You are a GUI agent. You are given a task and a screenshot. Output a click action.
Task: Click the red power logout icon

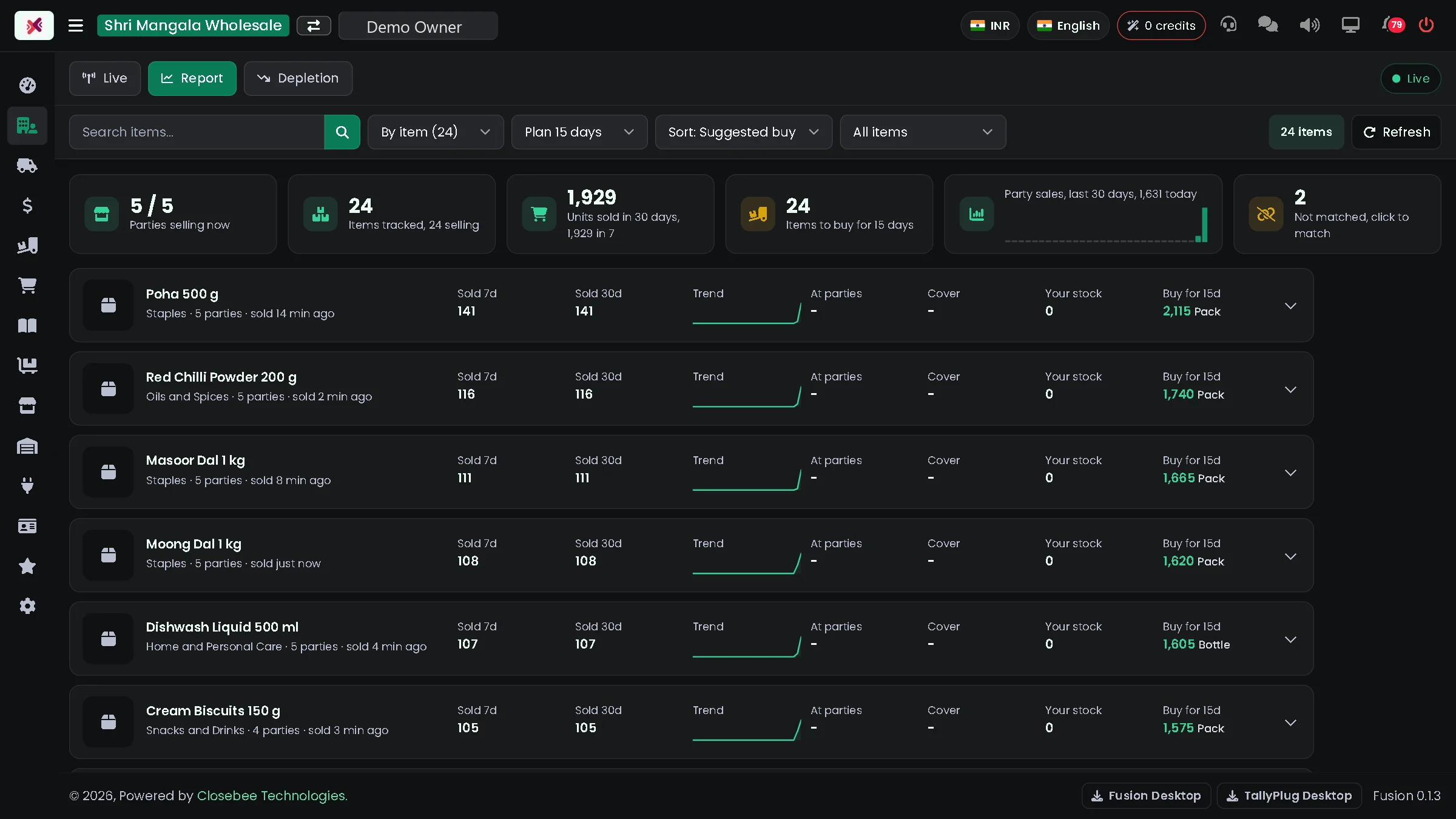click(x=1426, y=25)
